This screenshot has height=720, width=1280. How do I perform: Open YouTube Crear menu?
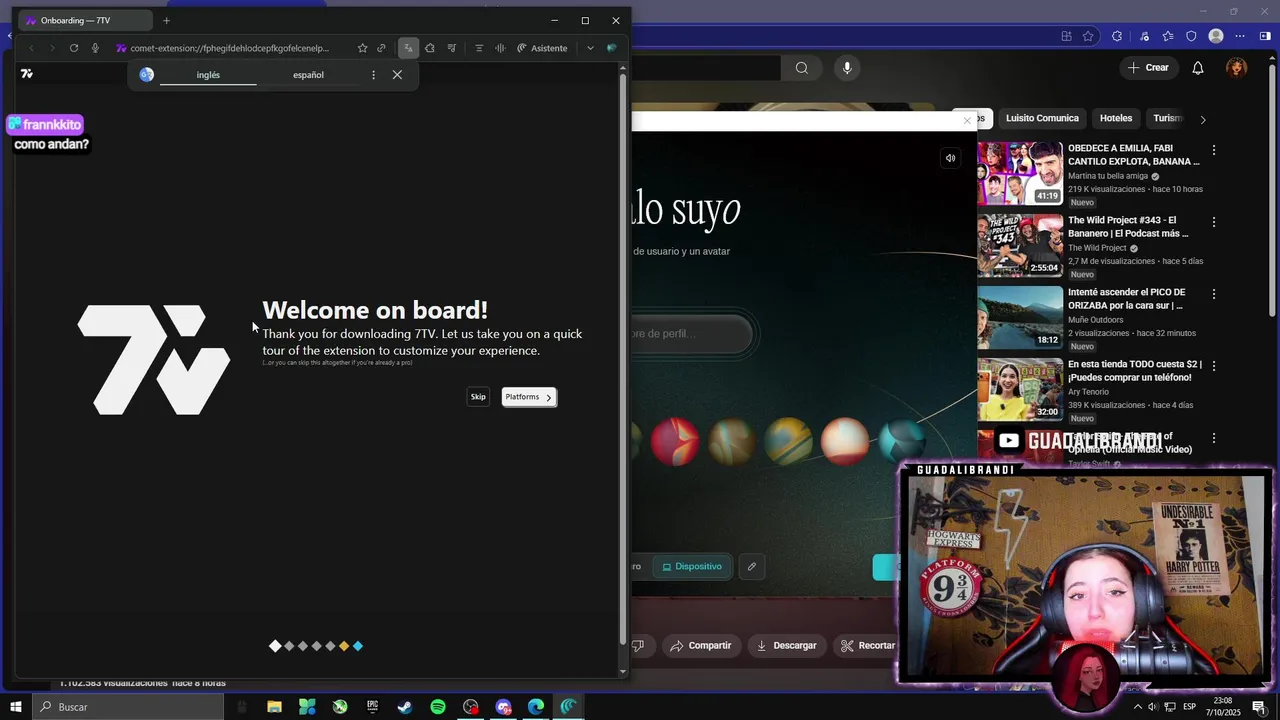tap(1148, 68)
